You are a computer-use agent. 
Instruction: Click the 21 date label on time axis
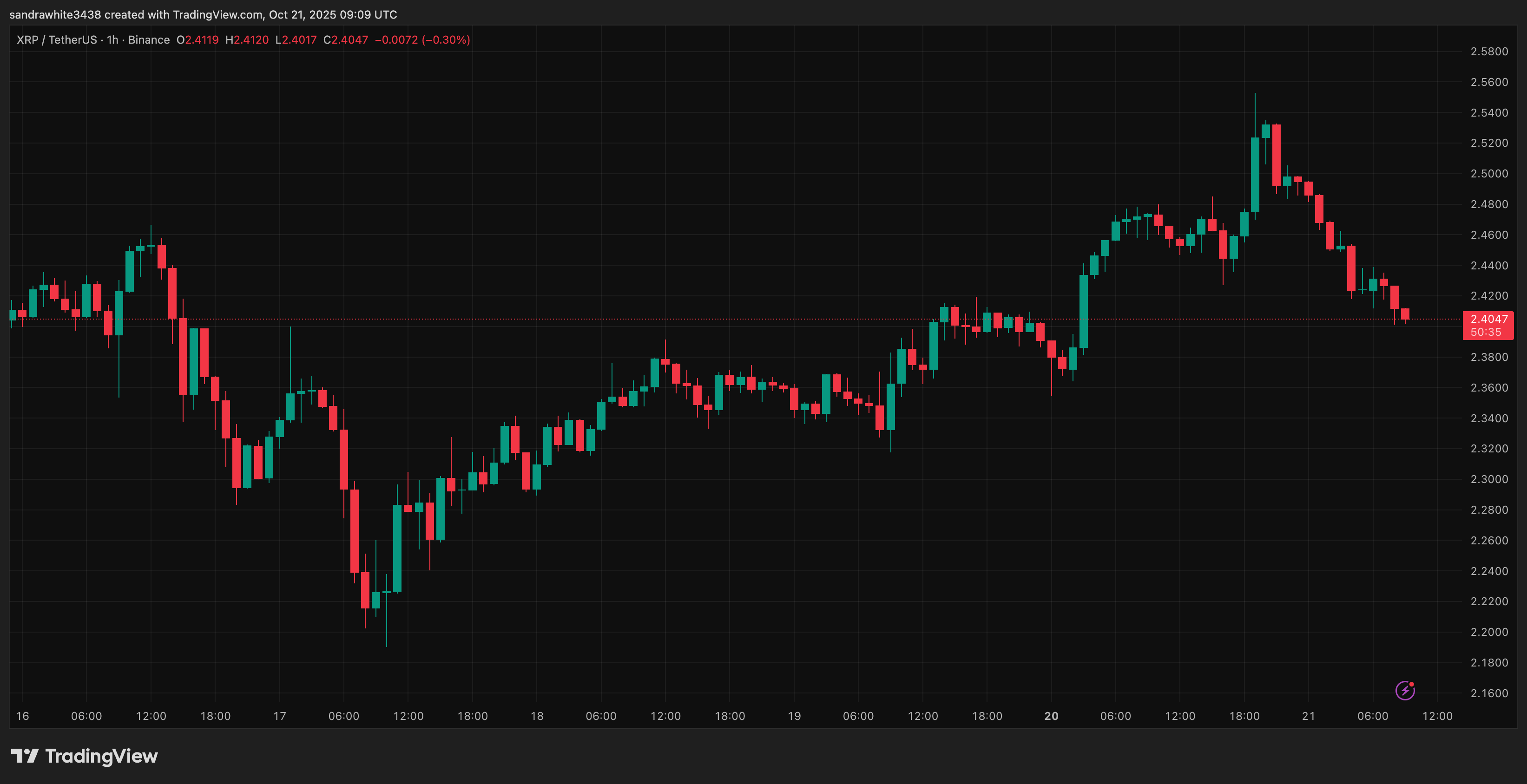tap(1308, 716)
